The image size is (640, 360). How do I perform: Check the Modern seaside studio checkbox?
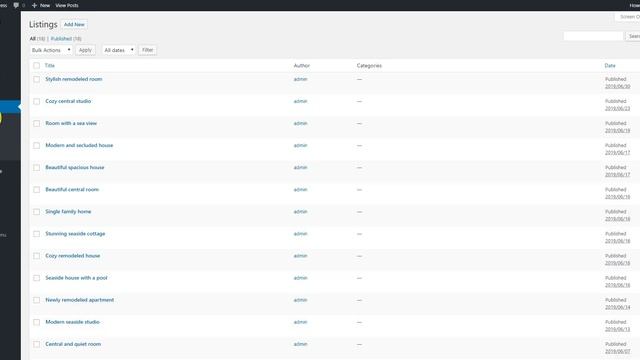(x=37, y=322)
